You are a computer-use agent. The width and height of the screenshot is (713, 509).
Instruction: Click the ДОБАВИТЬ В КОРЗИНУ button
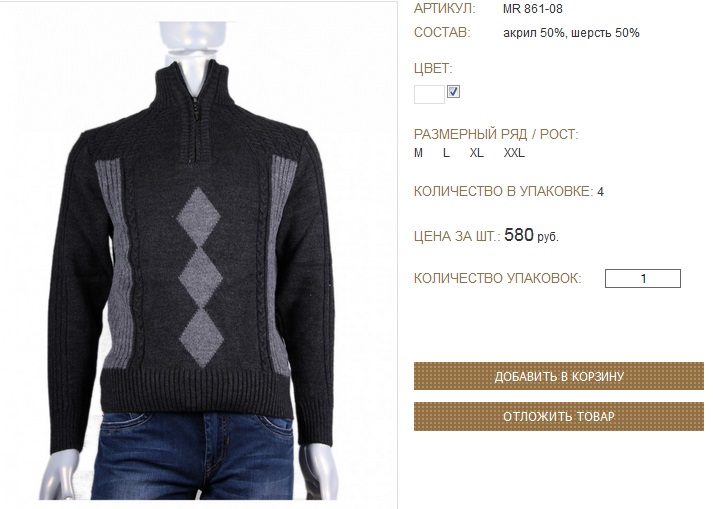(558, 376)
